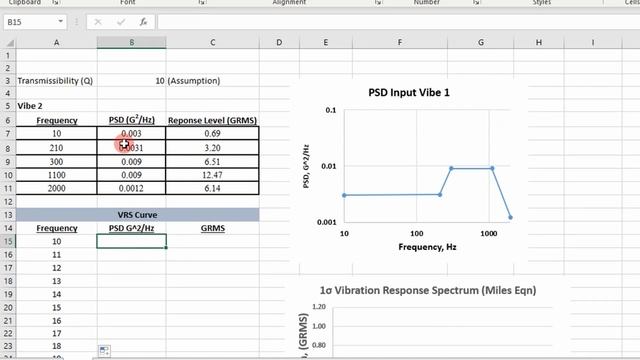Click the Enter checkmark icon in formula bar

point(121,22)
